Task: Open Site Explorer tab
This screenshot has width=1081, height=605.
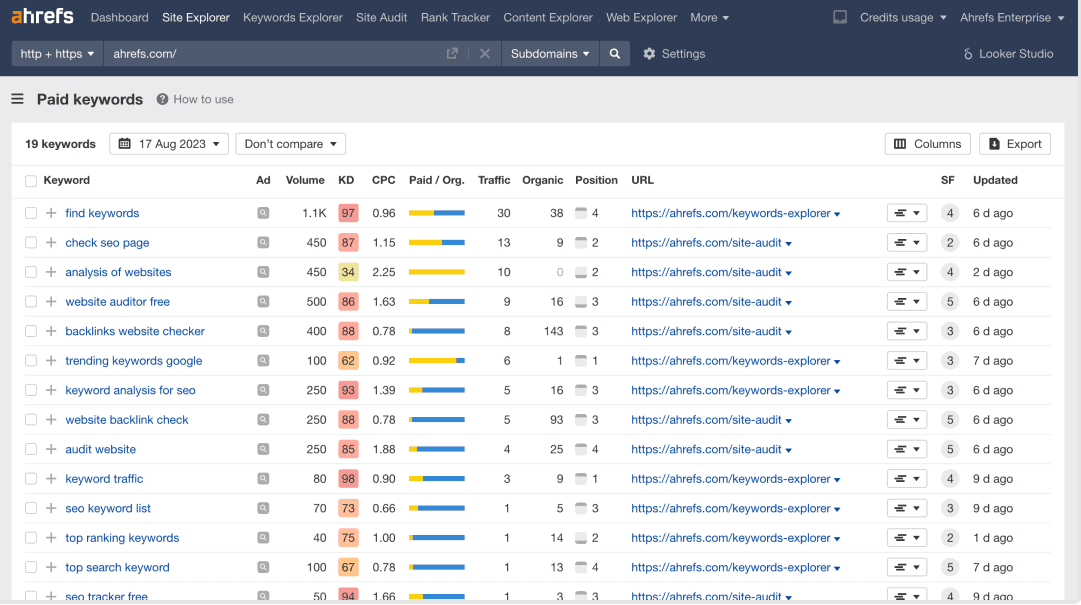Action: (196, 17)
